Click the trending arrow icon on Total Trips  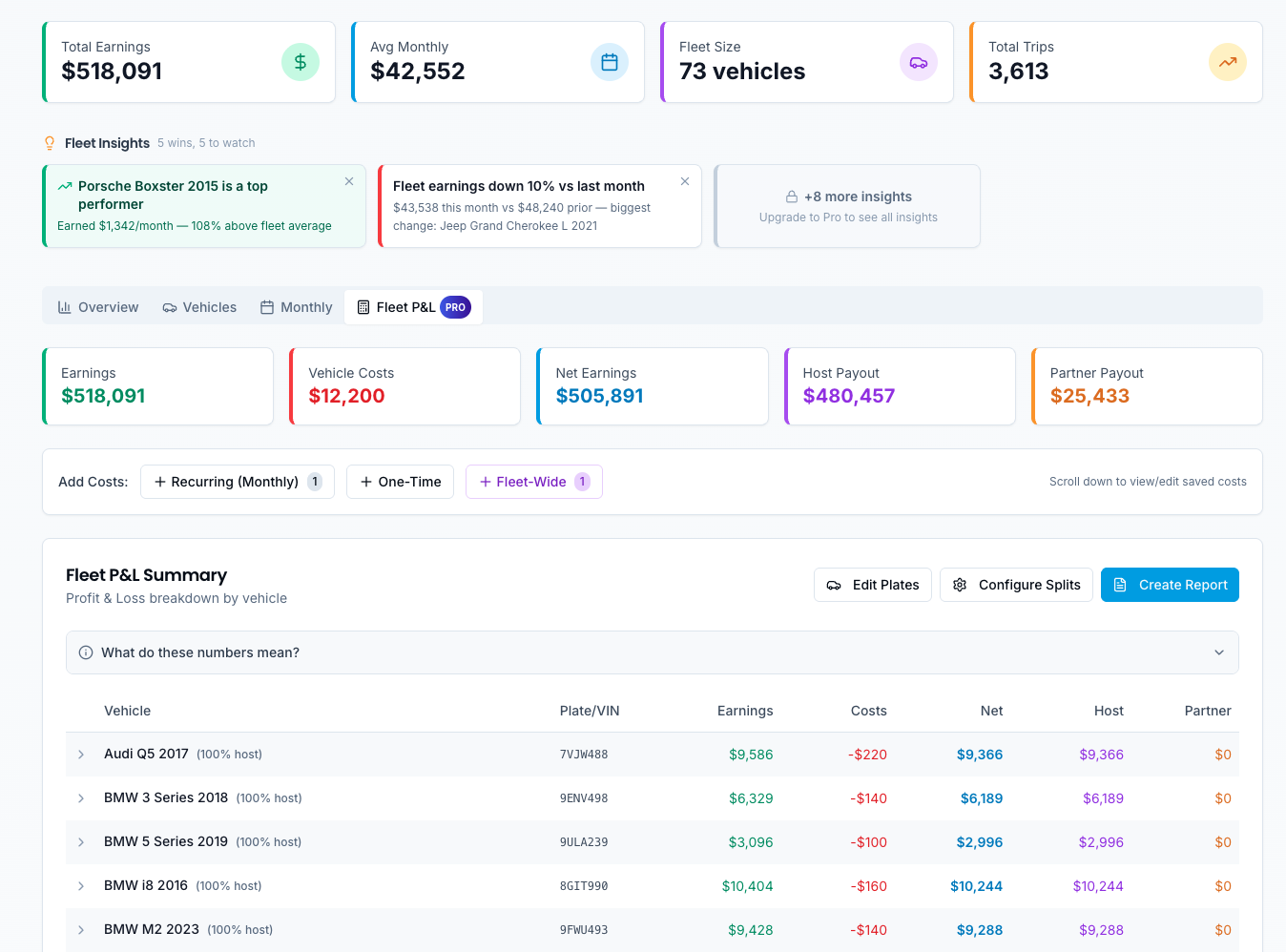pyautogui.click(x=1228, y=62)
